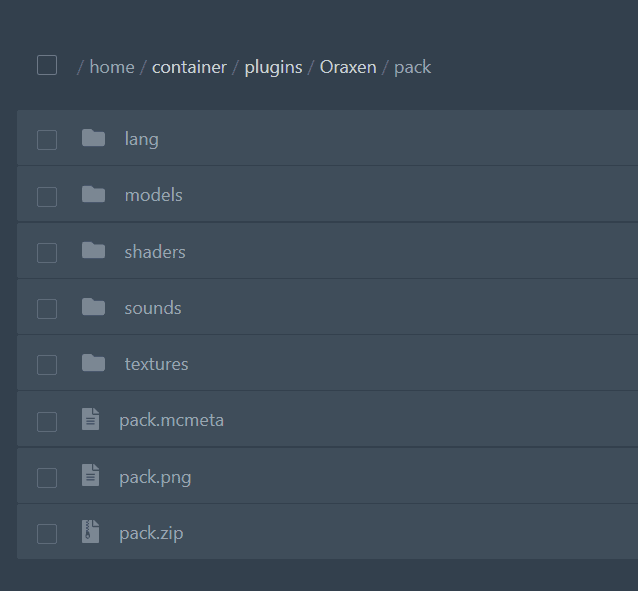Mark the sounds folder checkbox

click(x=47, y=309)
